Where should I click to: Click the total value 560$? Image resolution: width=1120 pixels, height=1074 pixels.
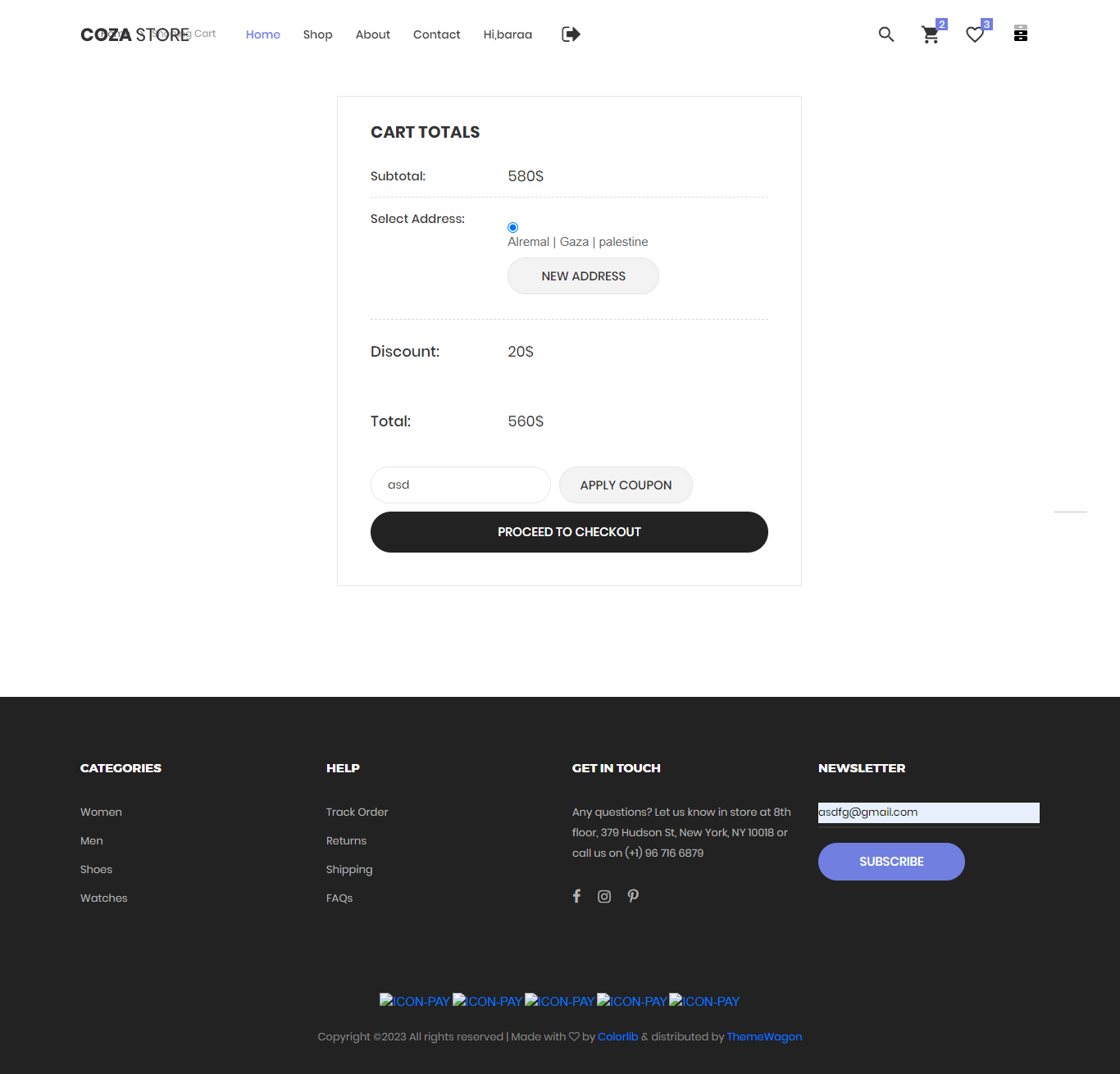tap(526, 421)
